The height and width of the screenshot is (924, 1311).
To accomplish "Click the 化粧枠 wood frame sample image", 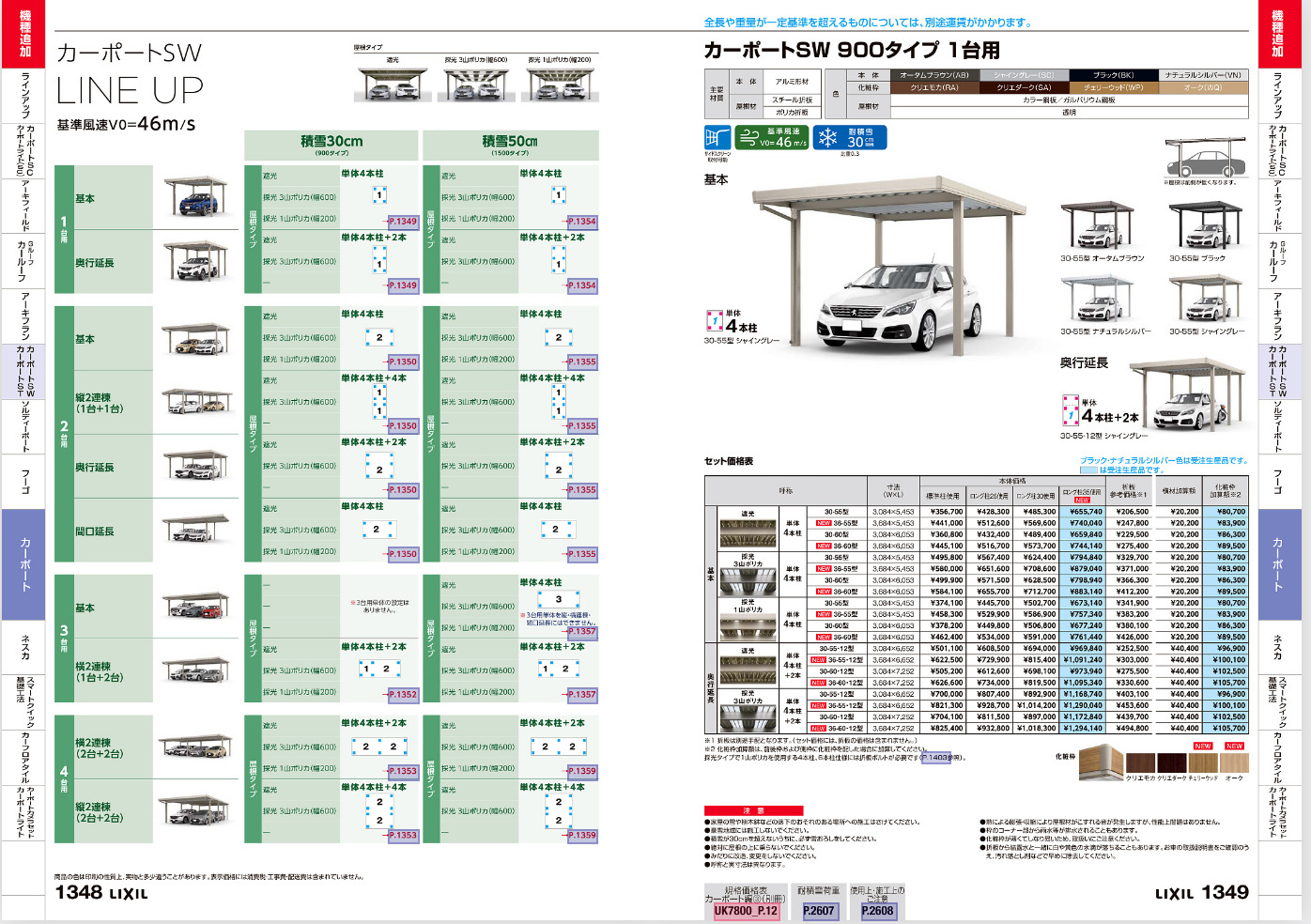I will (1100, 763).
